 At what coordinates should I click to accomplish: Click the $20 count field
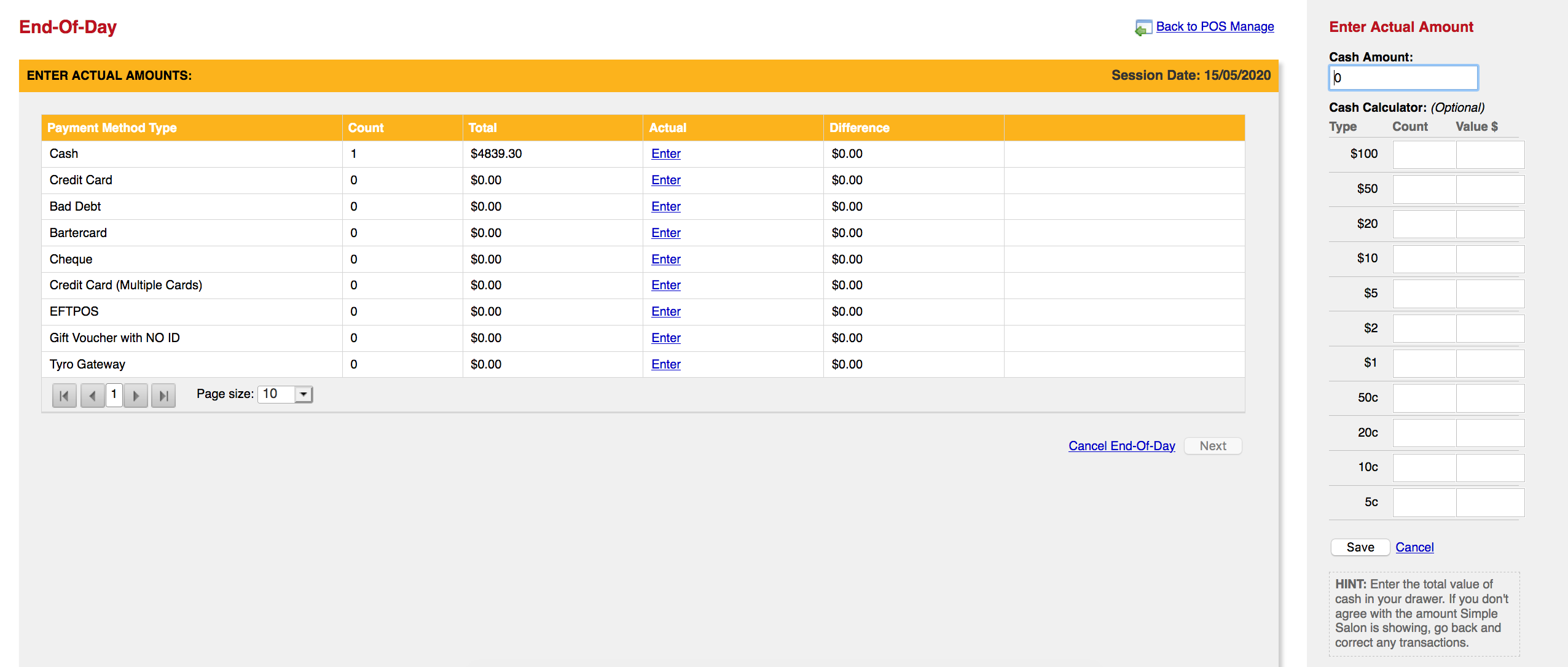pos(1424,224)
